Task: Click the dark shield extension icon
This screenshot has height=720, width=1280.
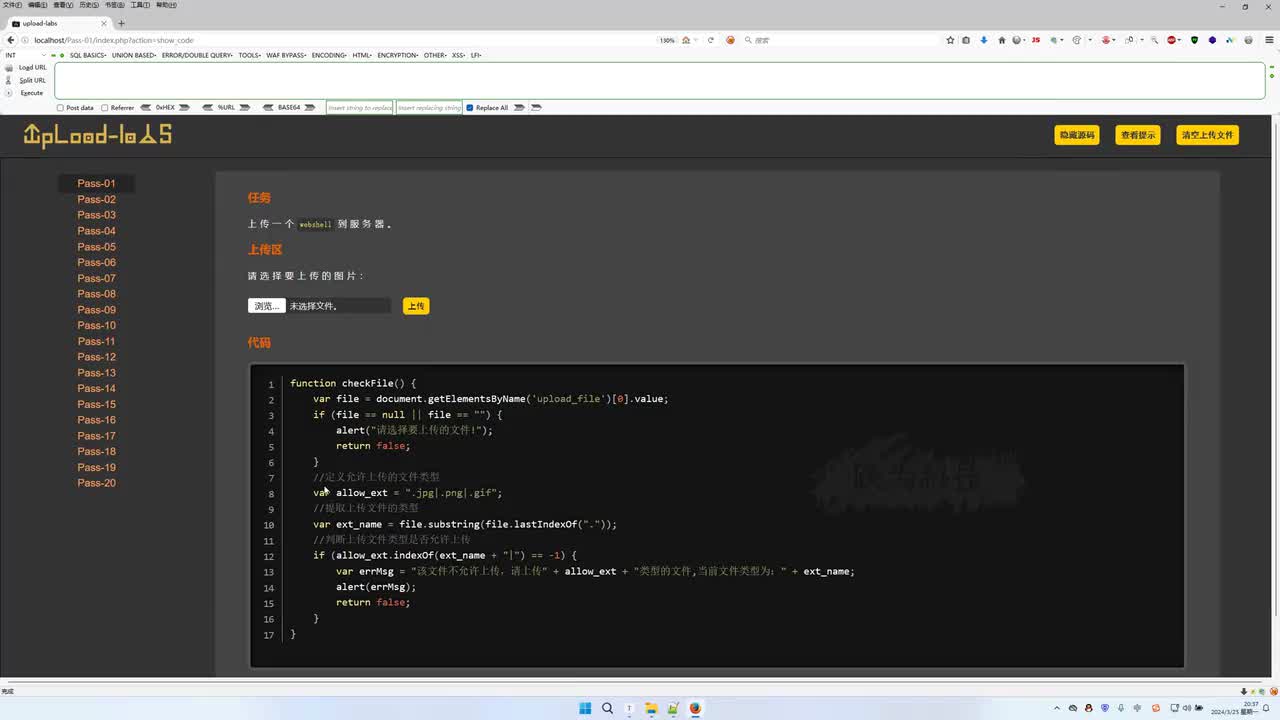Action: tap(1194, 40)
